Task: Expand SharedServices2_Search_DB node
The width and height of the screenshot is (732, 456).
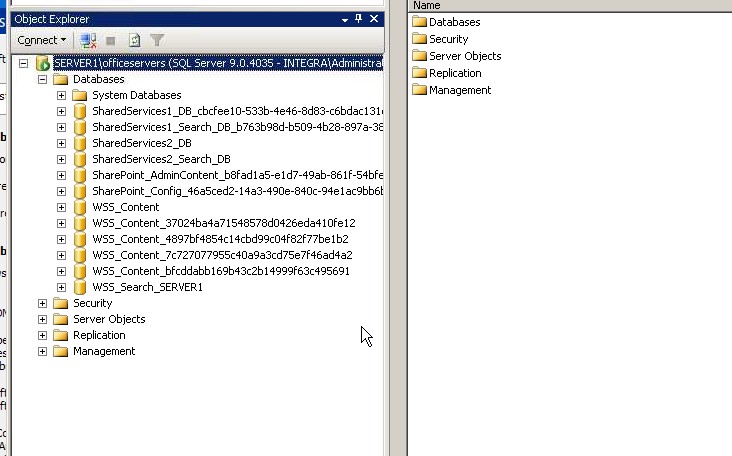Action: (x=61, y=159)
